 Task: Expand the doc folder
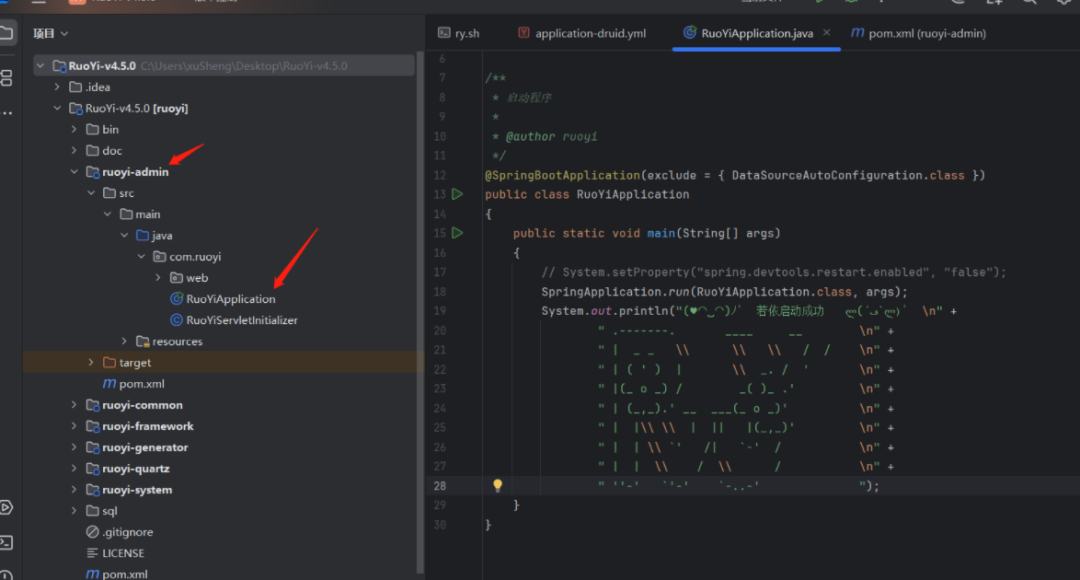(74, 151)
